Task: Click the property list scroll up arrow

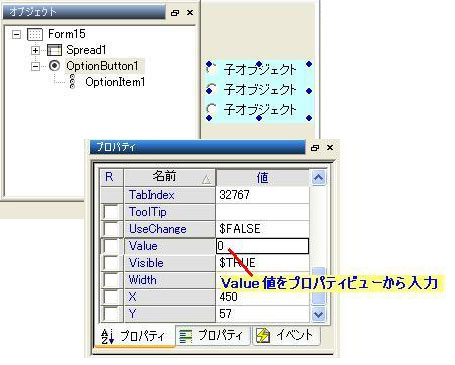Action: point(318,177)
